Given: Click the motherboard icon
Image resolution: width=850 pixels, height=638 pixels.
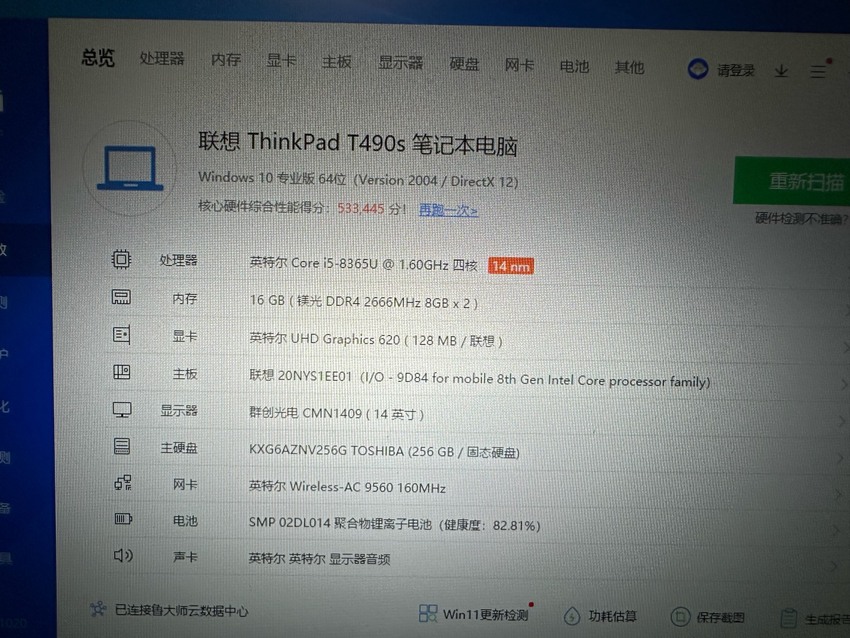Looking at the screenshot, I should [x=121, y=372].
